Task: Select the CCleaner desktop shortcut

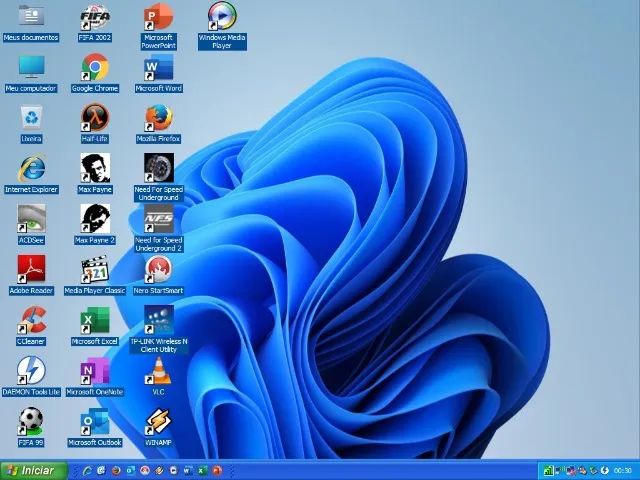Action: pos(31,327)
